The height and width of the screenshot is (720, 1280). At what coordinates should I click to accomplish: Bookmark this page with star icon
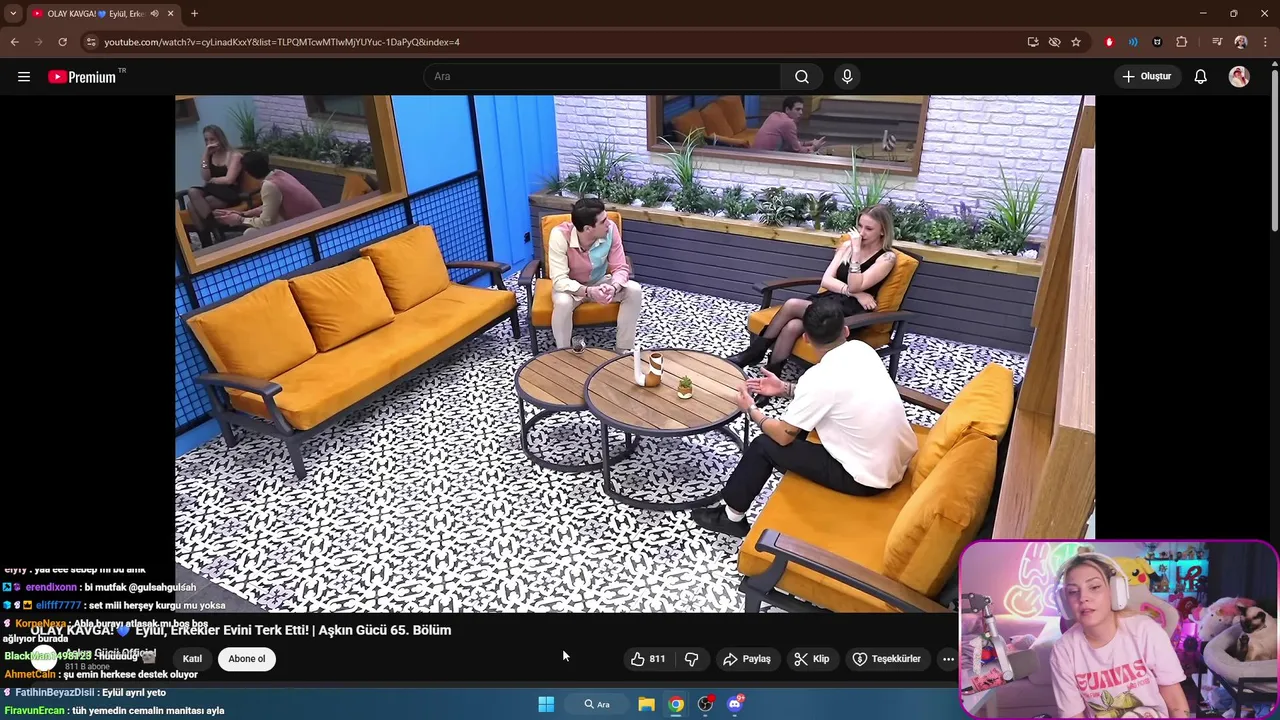click(1076, 42)
